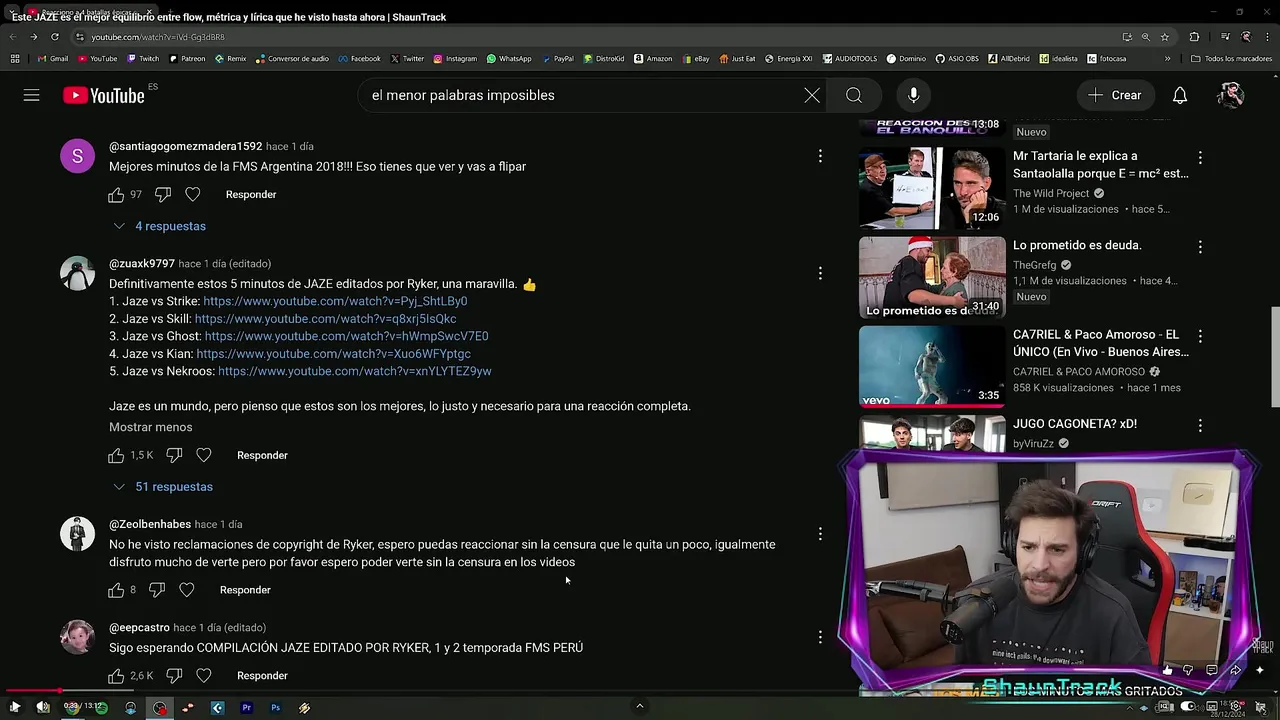This screenshot has width=1280, height=720.
Task: Open the DistroKid bookmark
Action: tap(604, 59)
